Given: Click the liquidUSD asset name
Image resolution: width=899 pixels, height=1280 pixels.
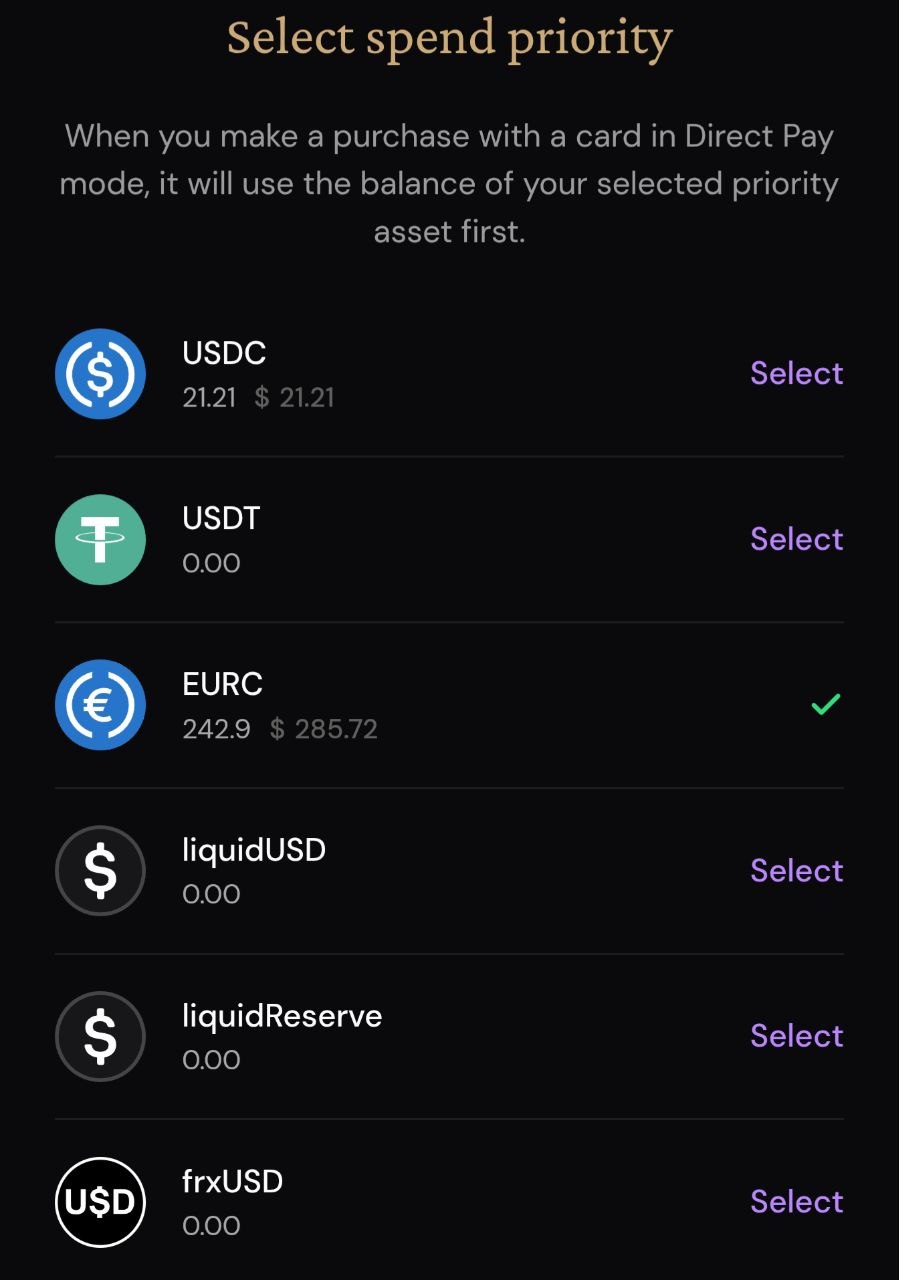Looking at the screenshot, I should (254, 850).
